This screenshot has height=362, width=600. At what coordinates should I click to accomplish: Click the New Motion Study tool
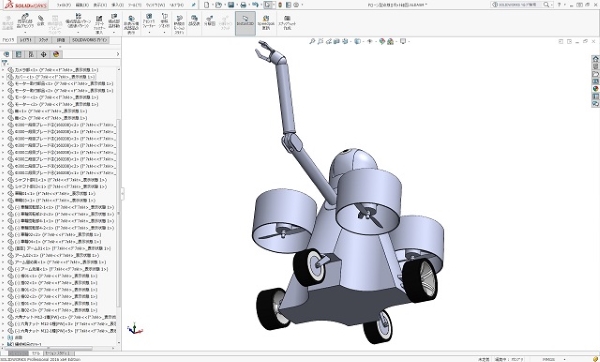click(179, 24)
